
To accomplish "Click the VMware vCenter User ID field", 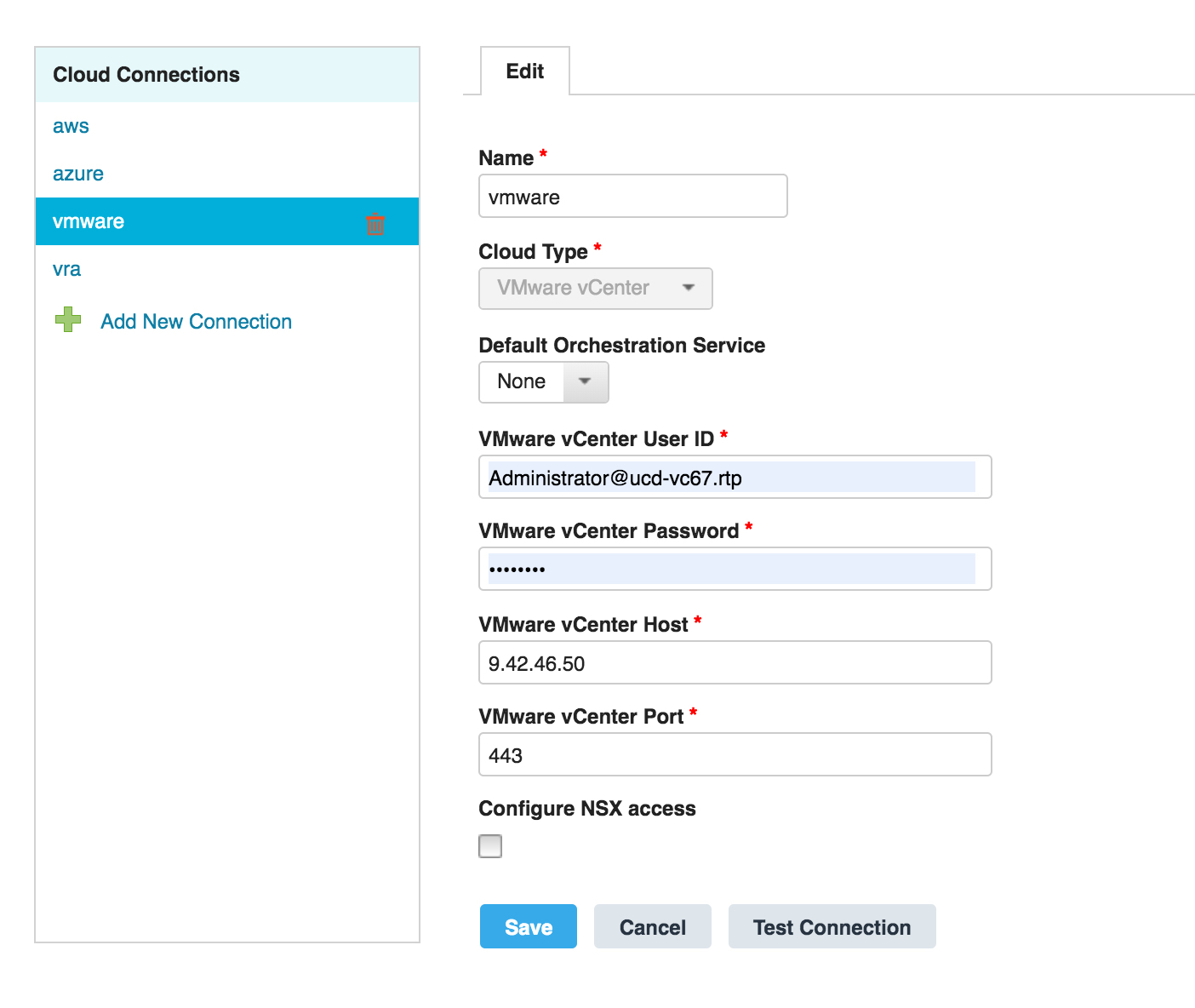I will pyautogui.click(x=735, y=477).
